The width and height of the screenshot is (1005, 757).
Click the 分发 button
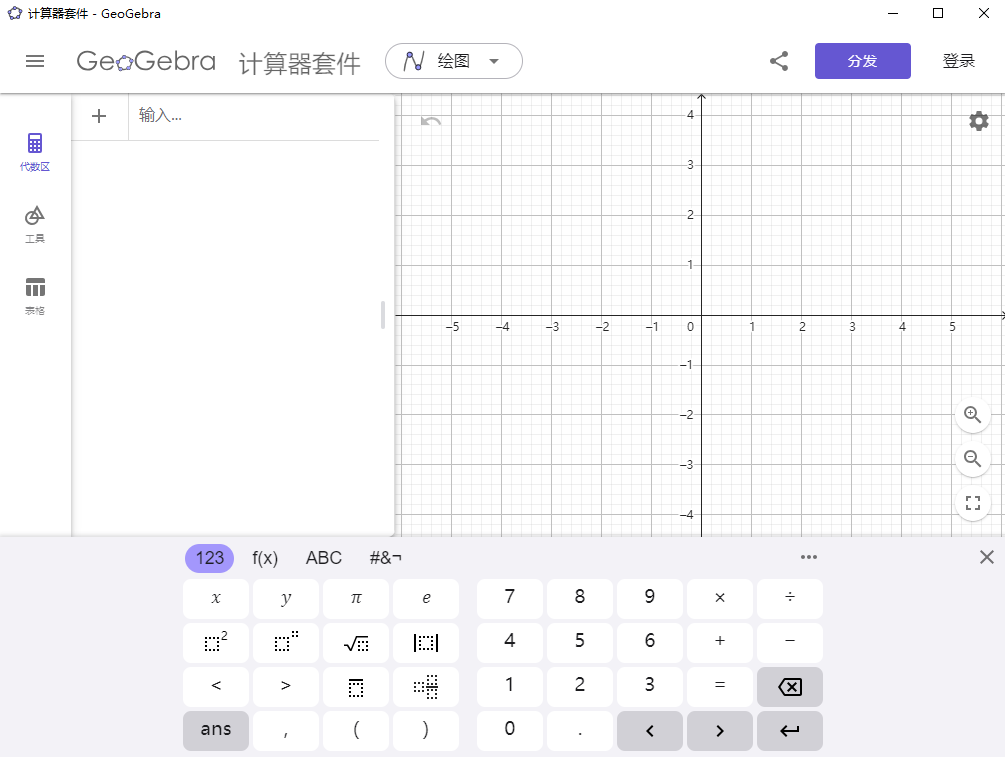click(x=862, y=61)
